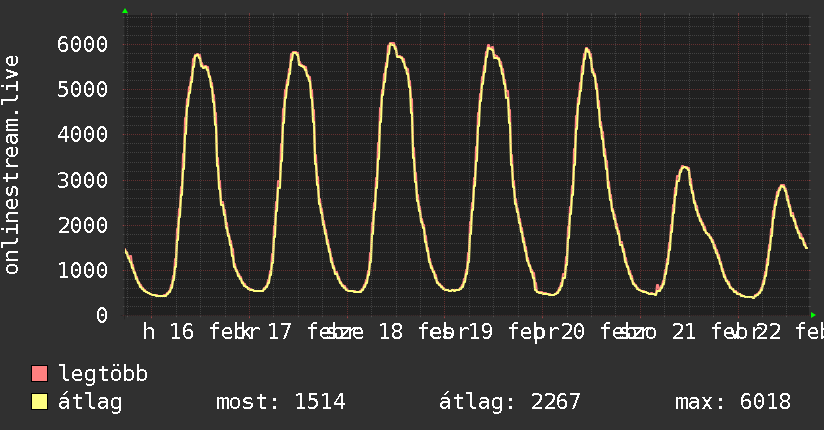
Task: Click the 20 date label on X axis
Action: pos(572,332)
